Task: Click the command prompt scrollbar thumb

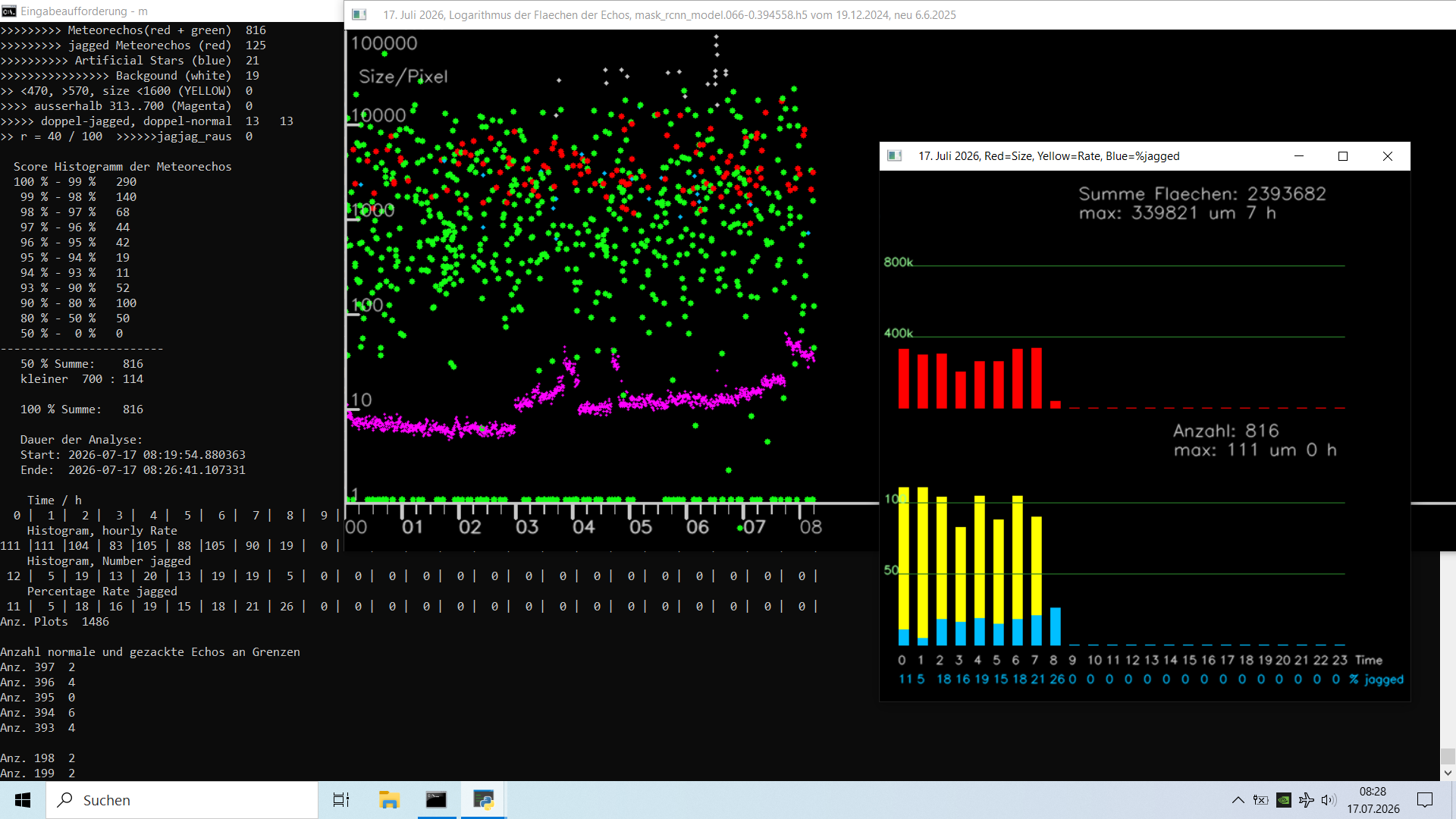Action: coord(1448,756)
